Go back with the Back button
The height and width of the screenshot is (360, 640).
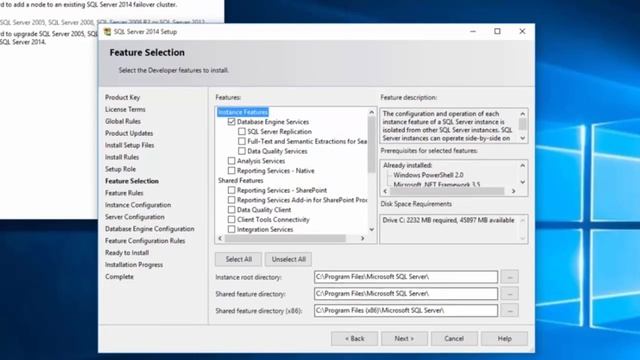click(x=354, y=339)
